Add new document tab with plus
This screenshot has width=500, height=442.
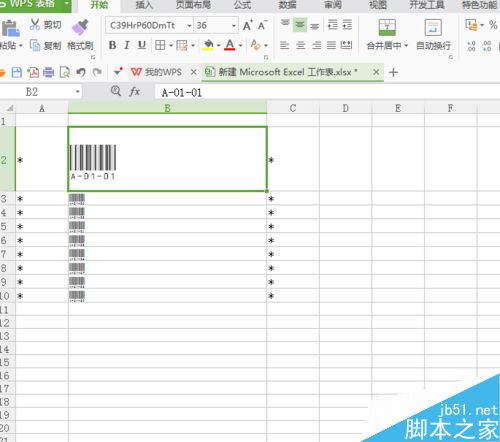[x=393, y=72]
